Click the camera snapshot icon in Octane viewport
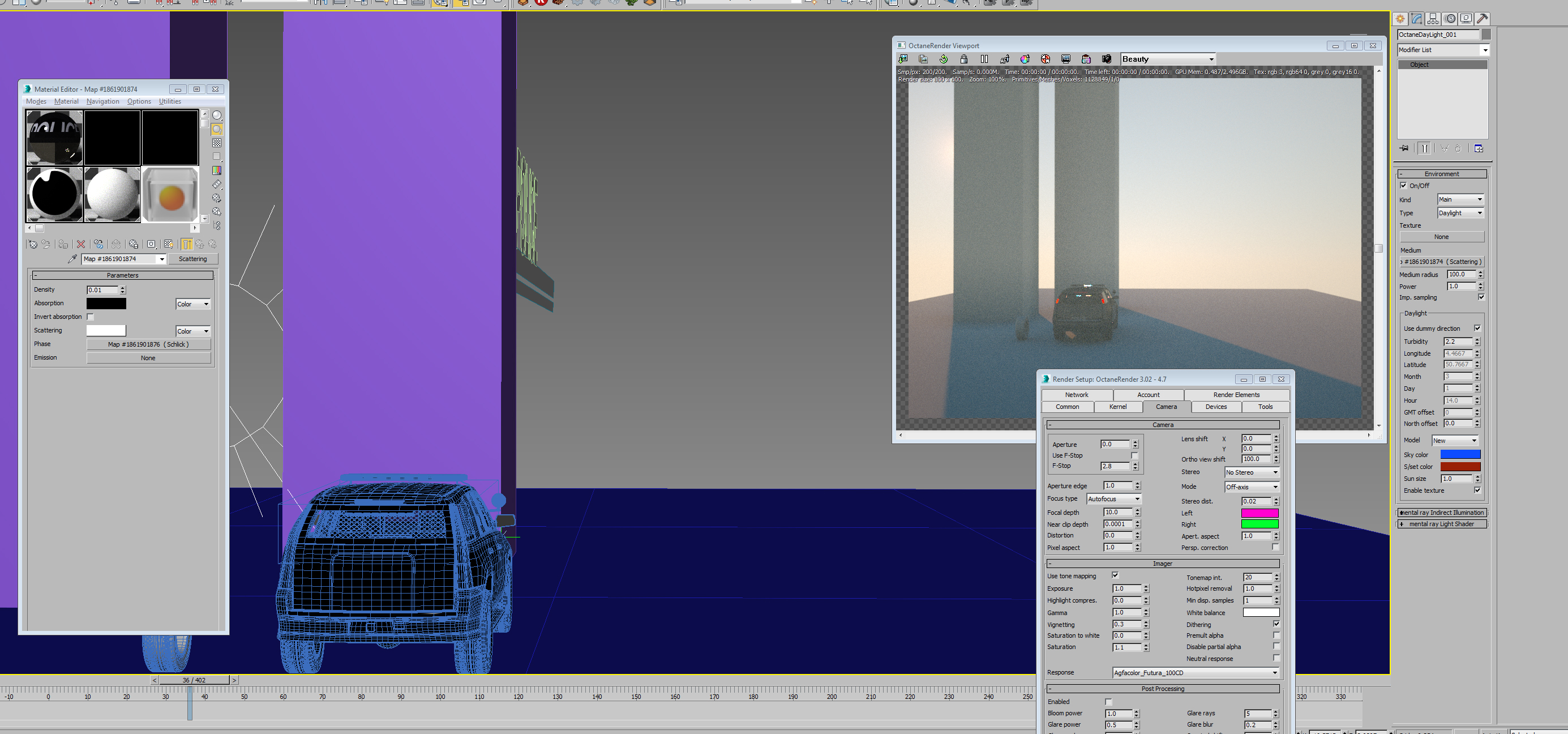 click(1107, 59)
